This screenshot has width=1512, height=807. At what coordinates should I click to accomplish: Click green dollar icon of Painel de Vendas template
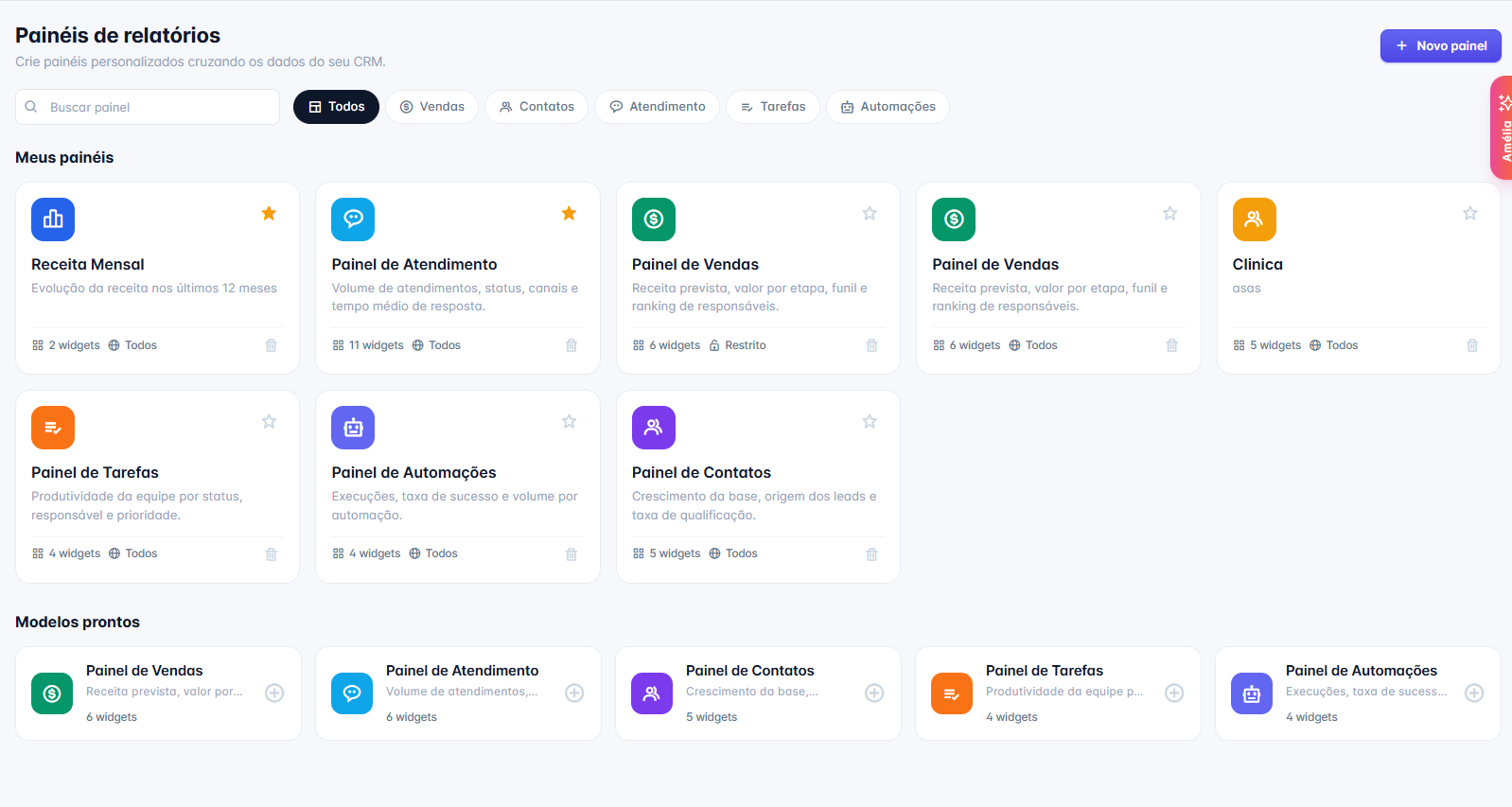click(x=52, y=693)
